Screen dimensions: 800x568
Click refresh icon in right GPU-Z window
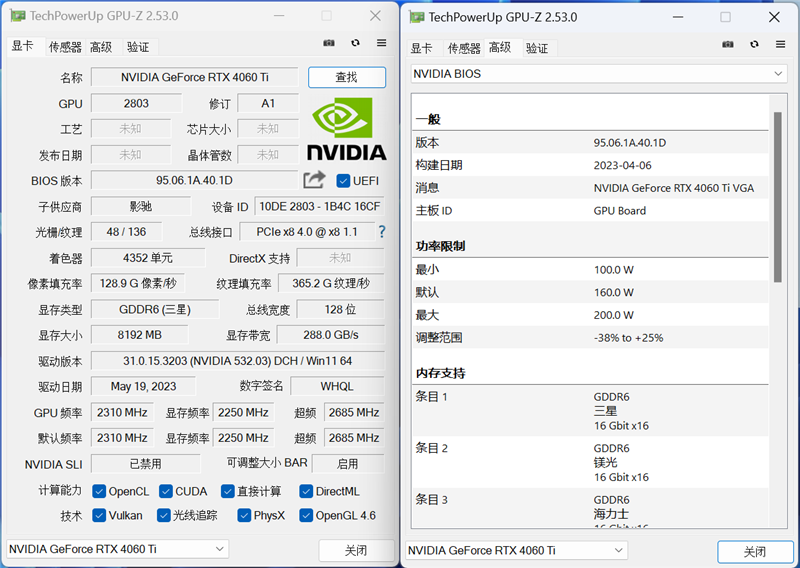[754, 44]
